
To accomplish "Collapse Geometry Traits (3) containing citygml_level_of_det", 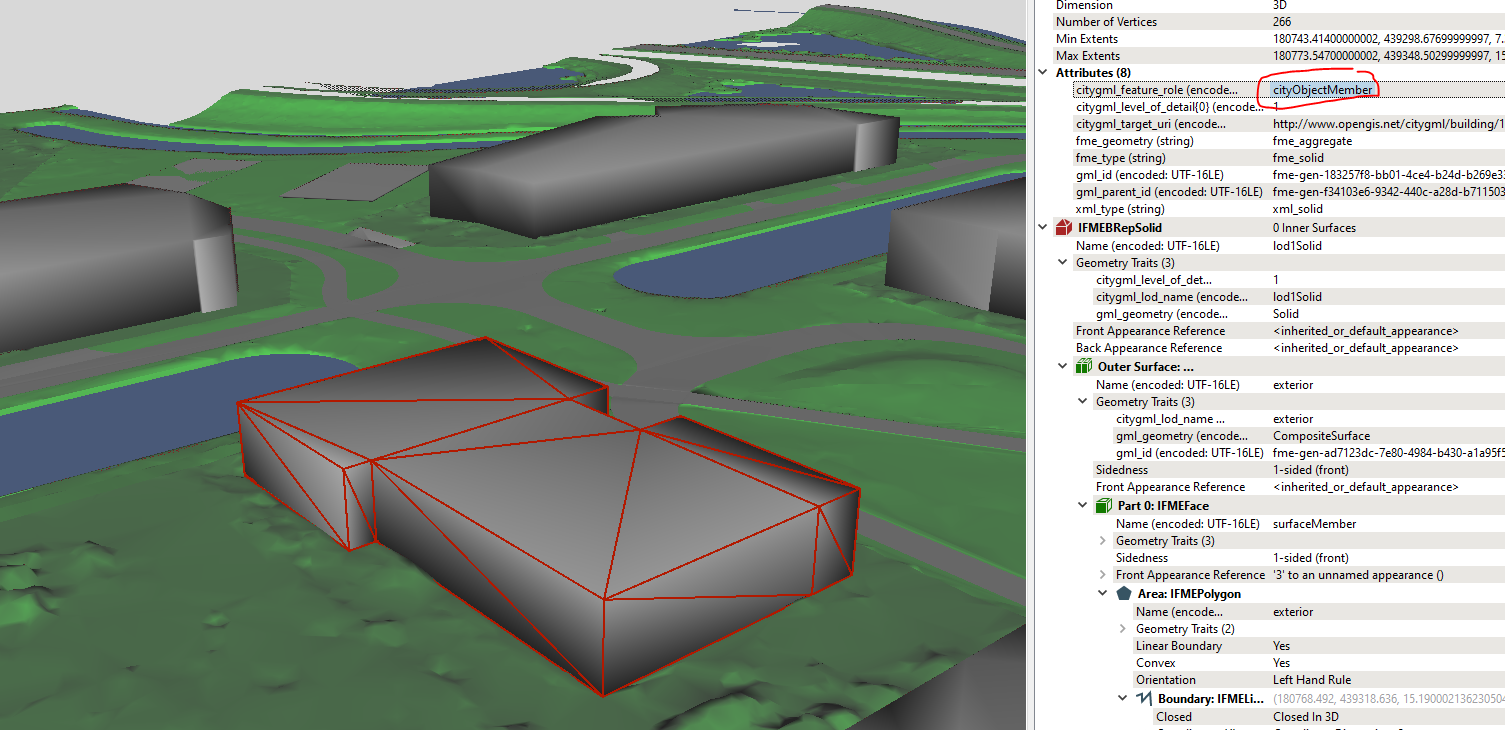I will pos(1063,263).
